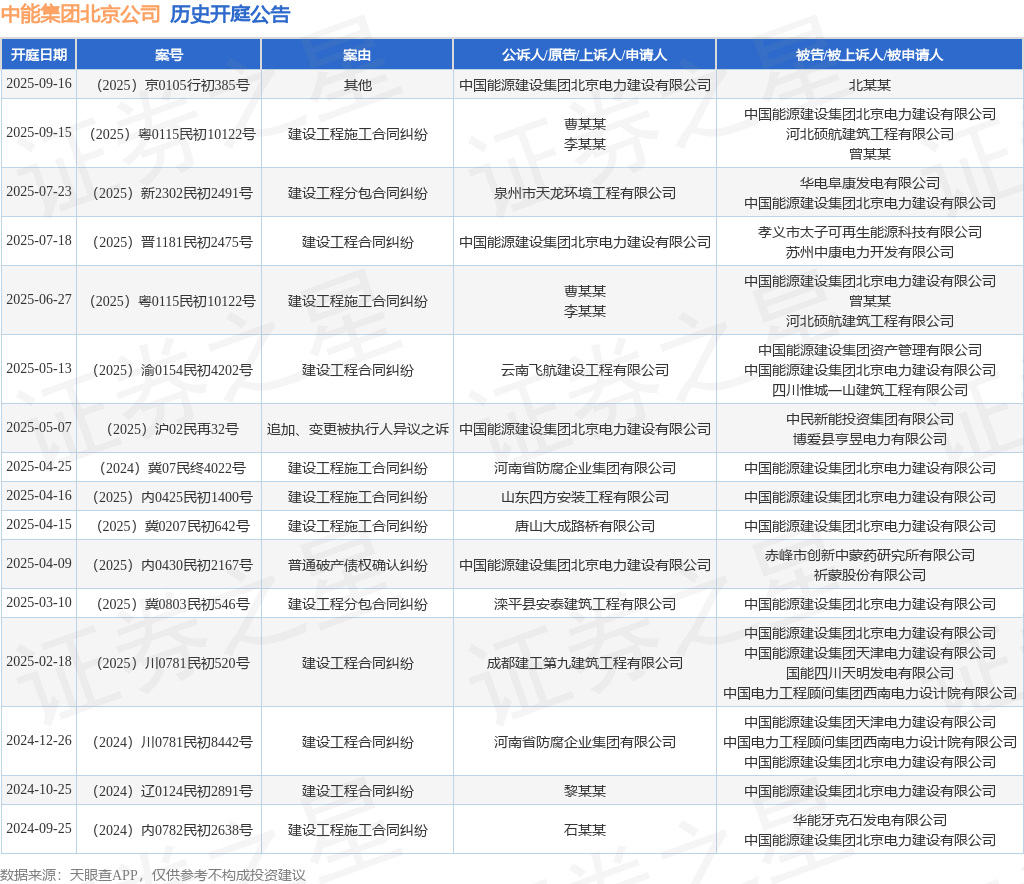Click defendant 国能四川天明发电有限公司
This screenshot has height=884, width=1024.
coord(870,673)
